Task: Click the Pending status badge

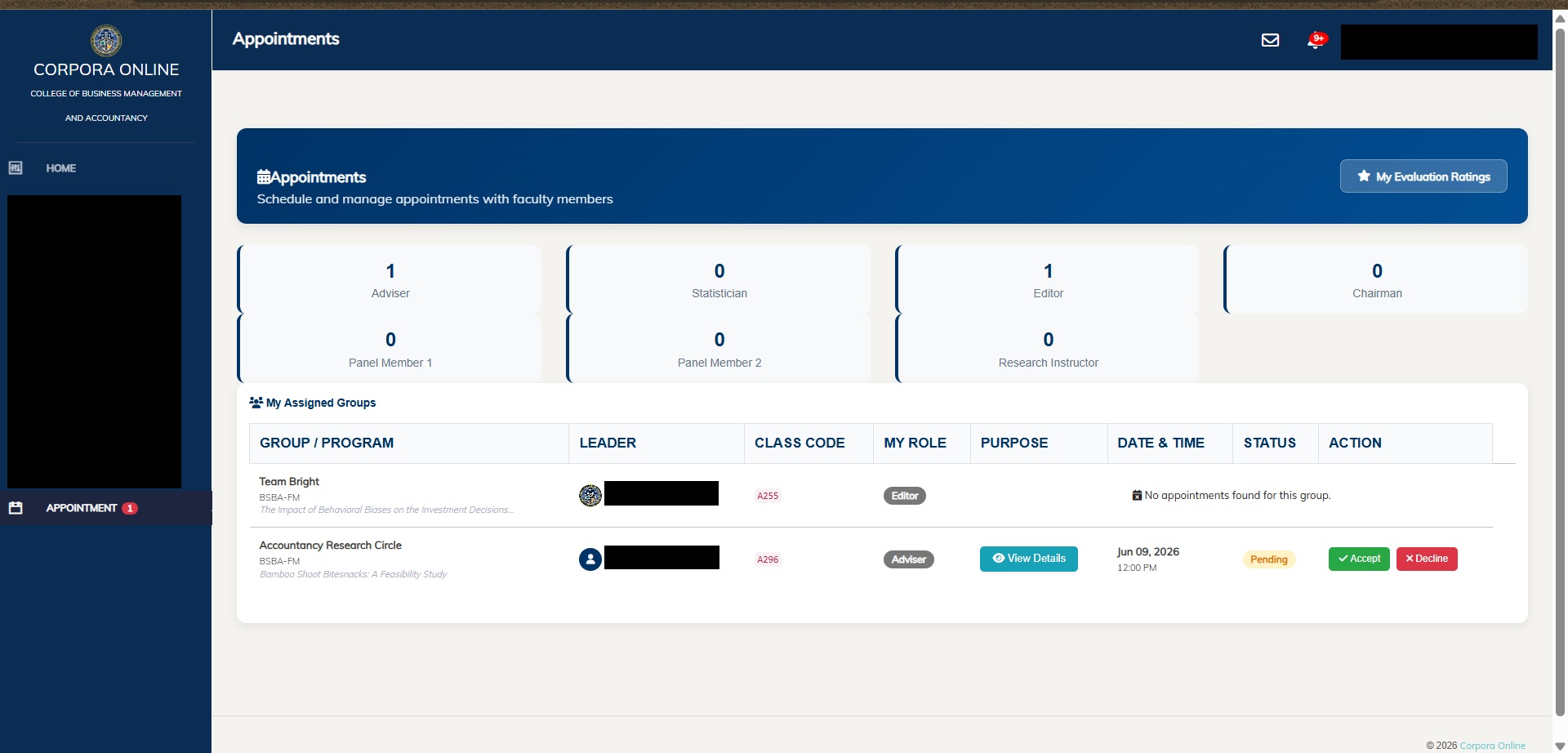Action: click(1268, 559)
